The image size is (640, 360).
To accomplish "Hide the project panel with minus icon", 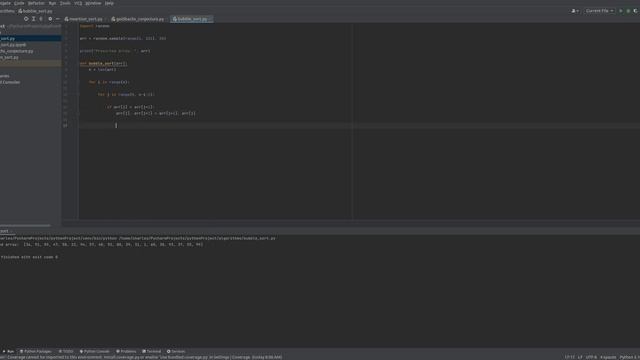I will tap(58, 19).
